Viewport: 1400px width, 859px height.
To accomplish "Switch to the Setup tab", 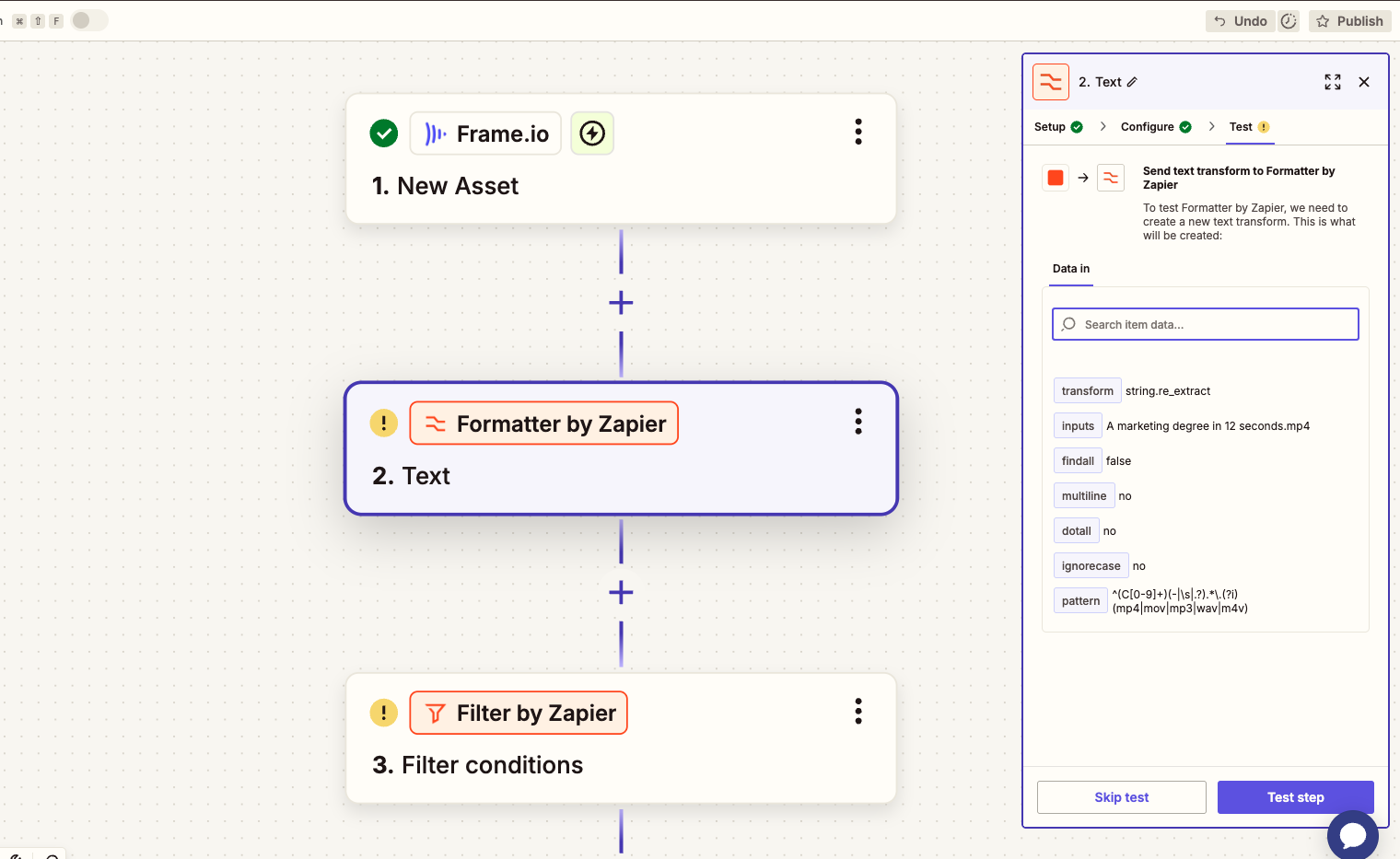I will [1058, 127].
